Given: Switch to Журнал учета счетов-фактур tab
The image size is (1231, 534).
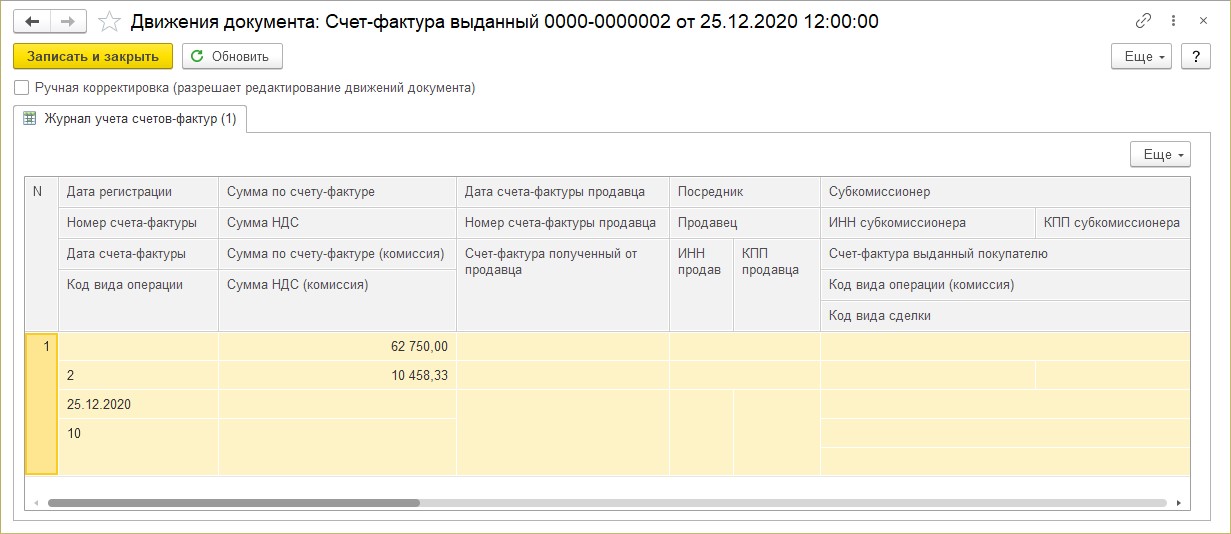Looking at the screenshot, I should point(131,119).
